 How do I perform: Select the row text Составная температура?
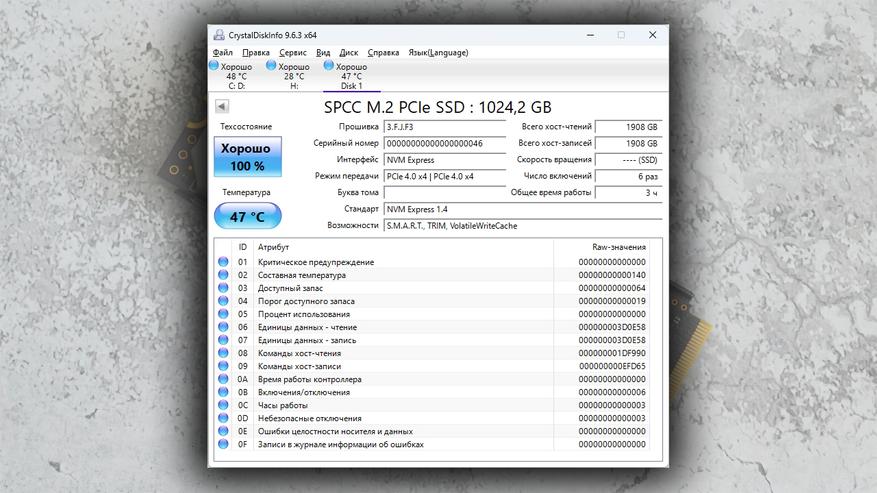301,275
